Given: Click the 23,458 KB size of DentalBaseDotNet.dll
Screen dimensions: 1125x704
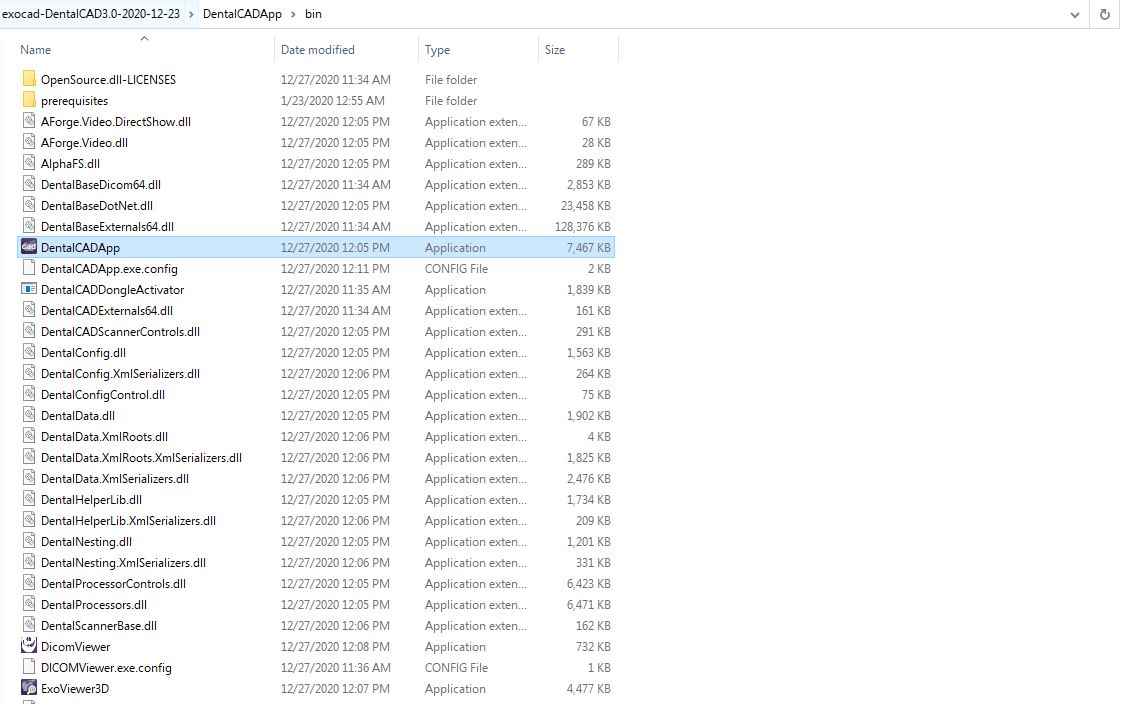Looking at the screenshot, I should (585, 206).
